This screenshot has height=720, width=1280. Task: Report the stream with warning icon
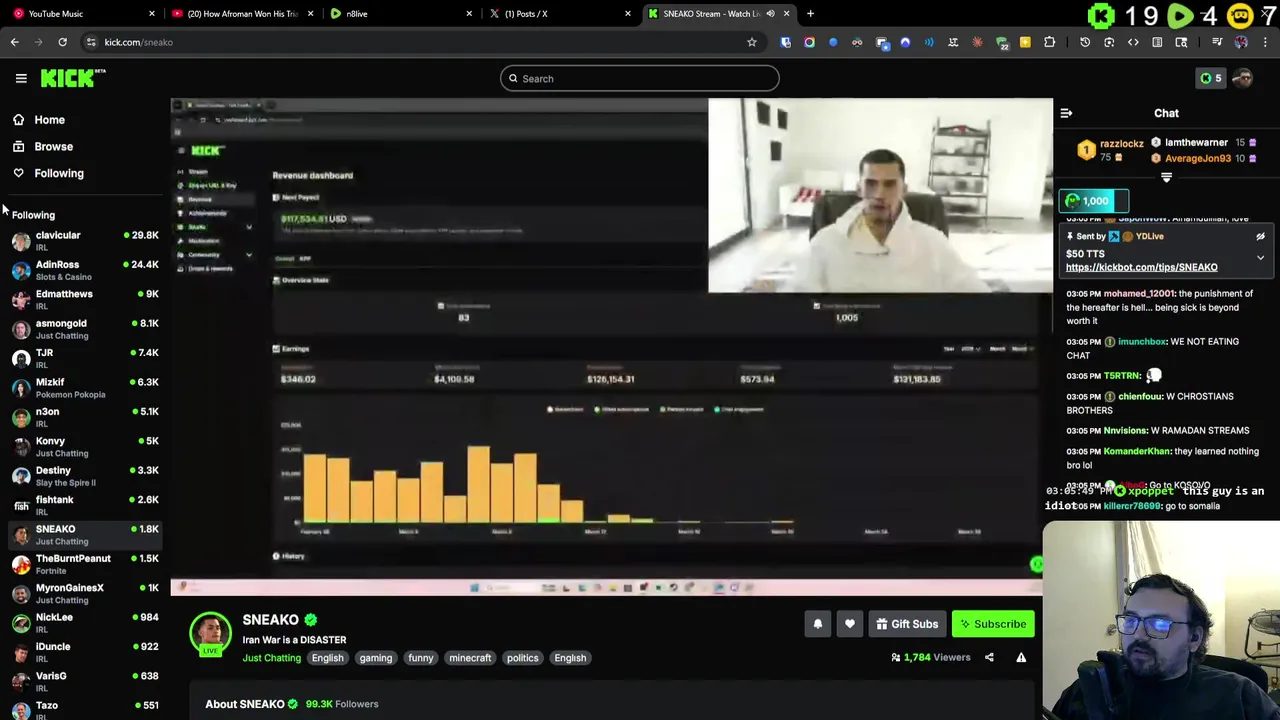coord(1021,657)
